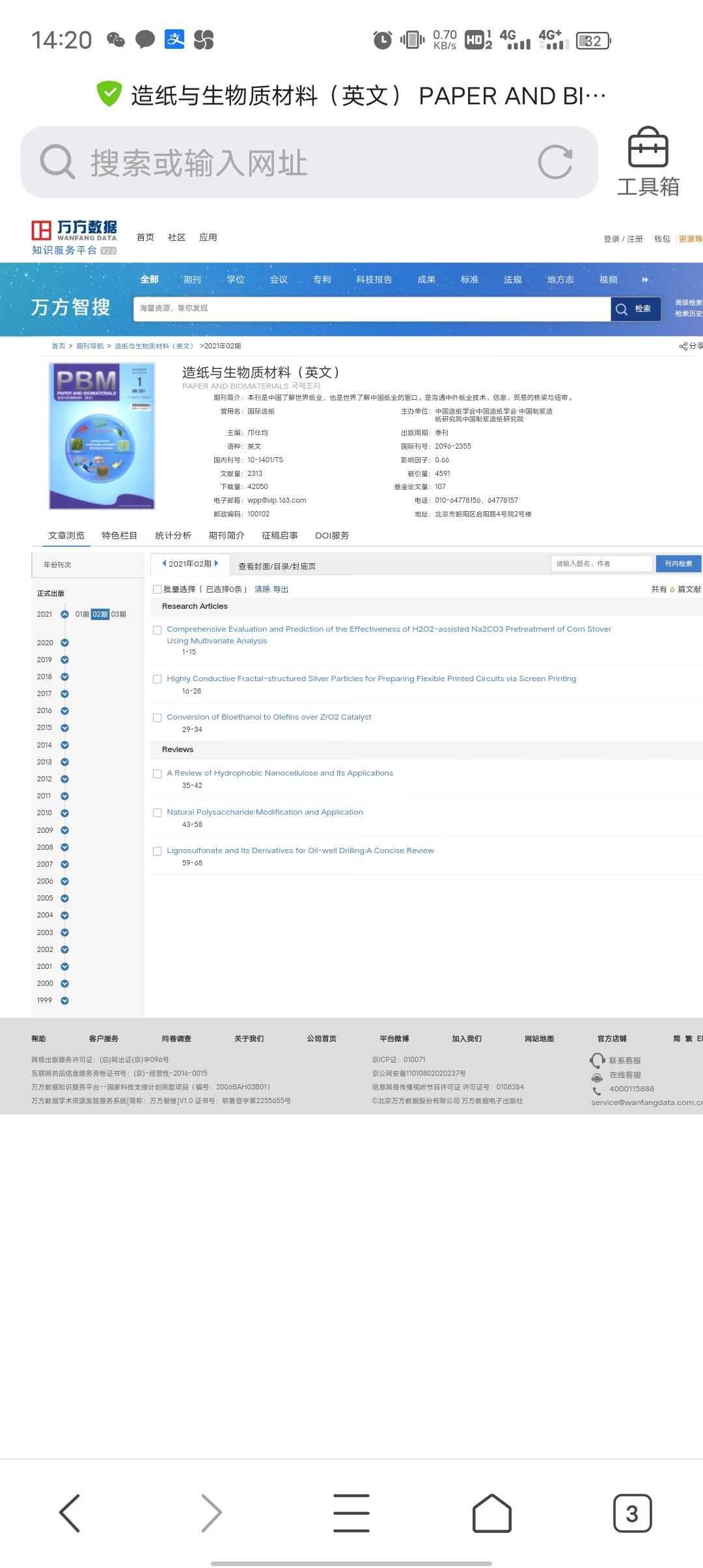Image resolution: width=703 pixels, height=1568 pixels.
Task: Expand the 1999 year issue list
Action: click(64, 1001)
